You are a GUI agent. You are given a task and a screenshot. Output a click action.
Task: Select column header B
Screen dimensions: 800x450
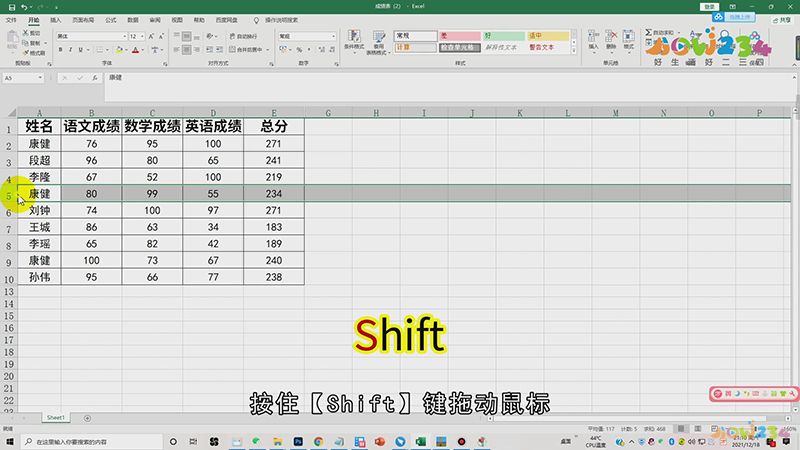click(91, 113)
